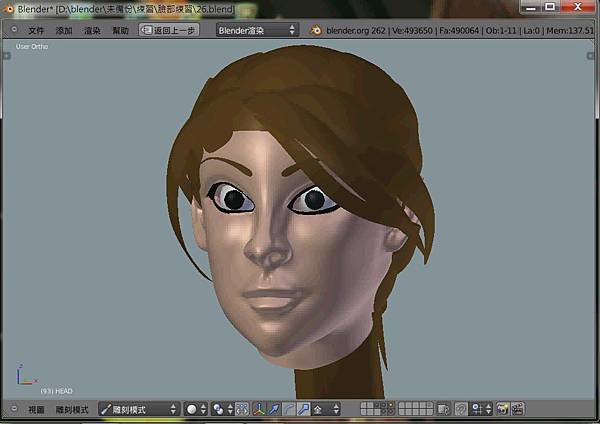Click the blender.org 262 version link
This screenshot has width=600, height=424.
tap(355, 31)
